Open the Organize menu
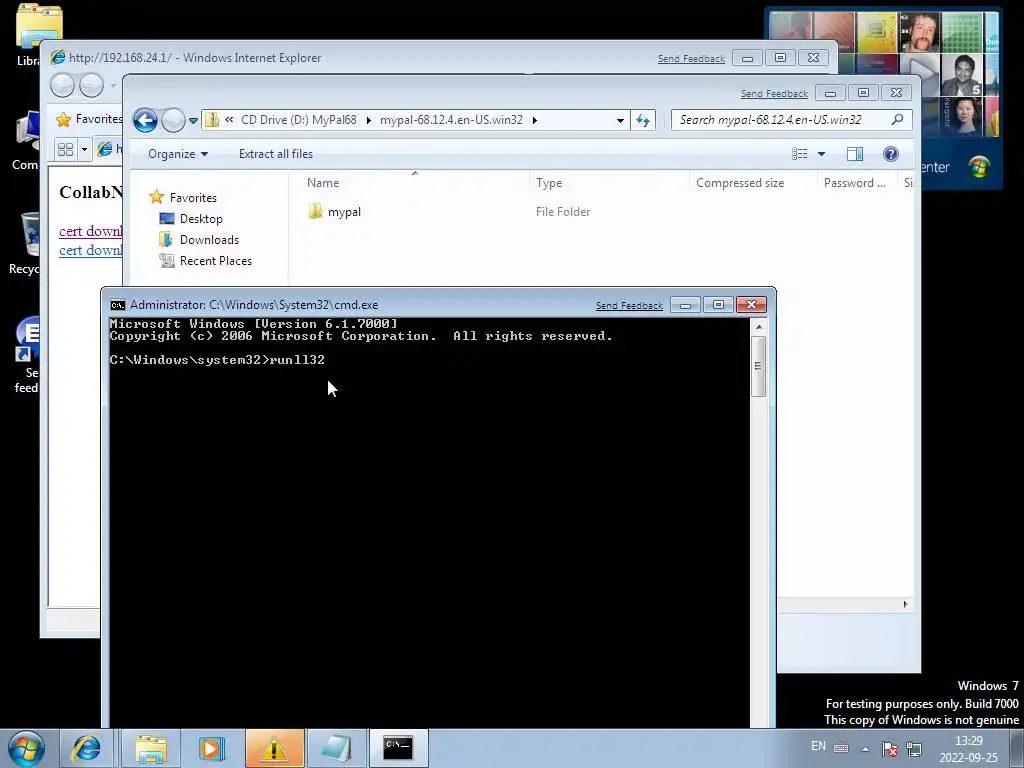 [178, 154]
